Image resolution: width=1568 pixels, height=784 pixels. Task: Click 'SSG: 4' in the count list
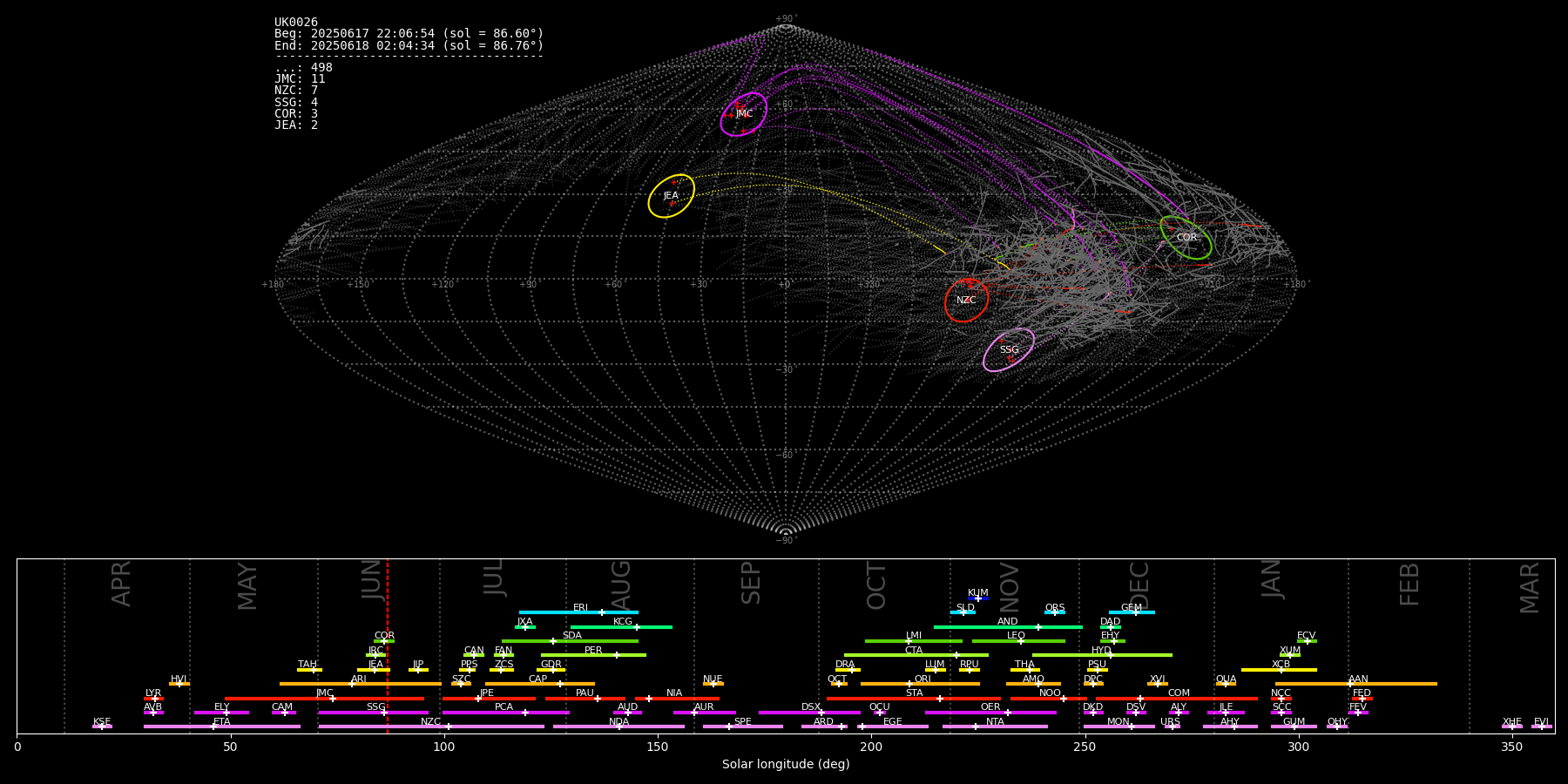[x=296, y=102]
